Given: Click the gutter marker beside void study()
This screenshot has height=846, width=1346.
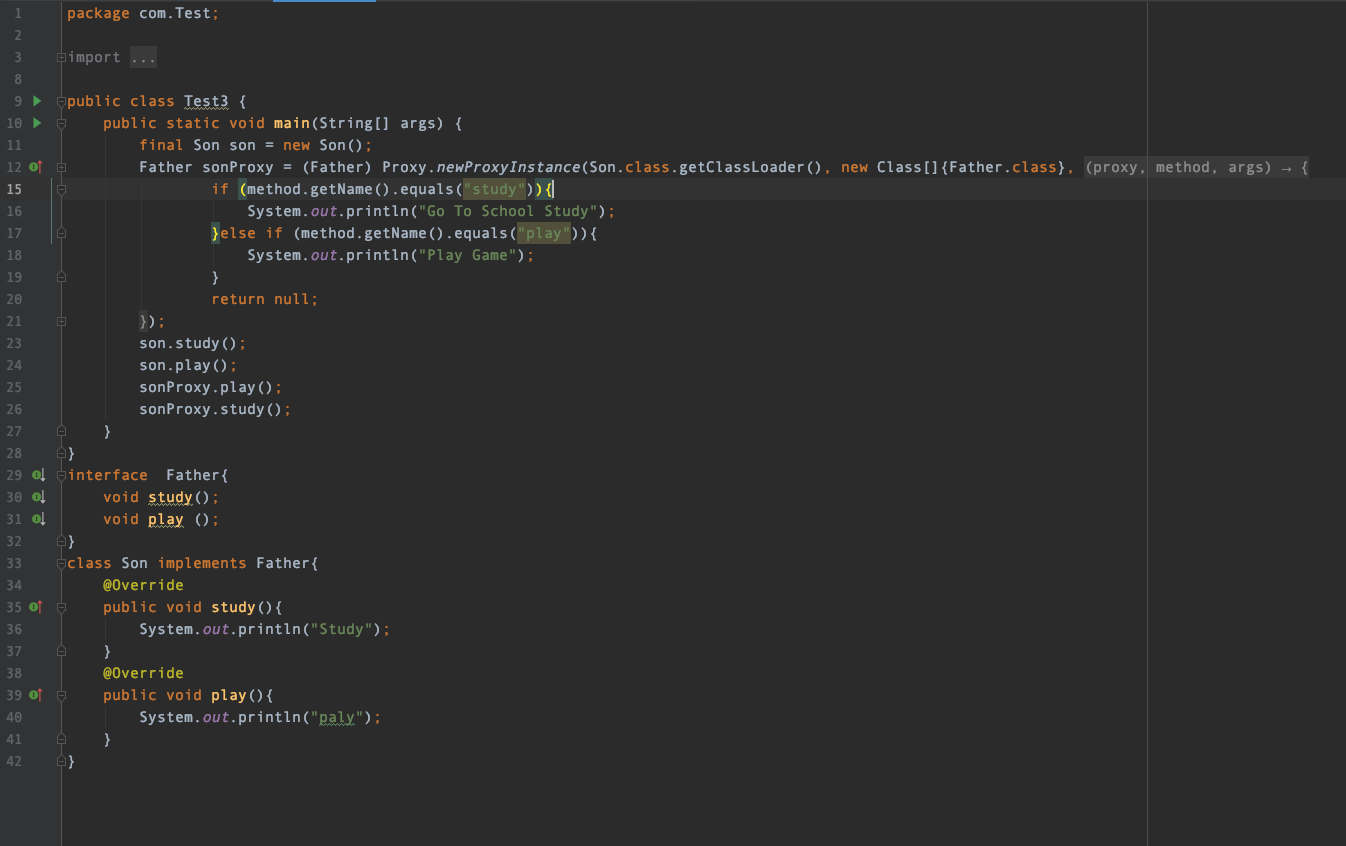Looking at the screenshot, I should pos(38,497).
